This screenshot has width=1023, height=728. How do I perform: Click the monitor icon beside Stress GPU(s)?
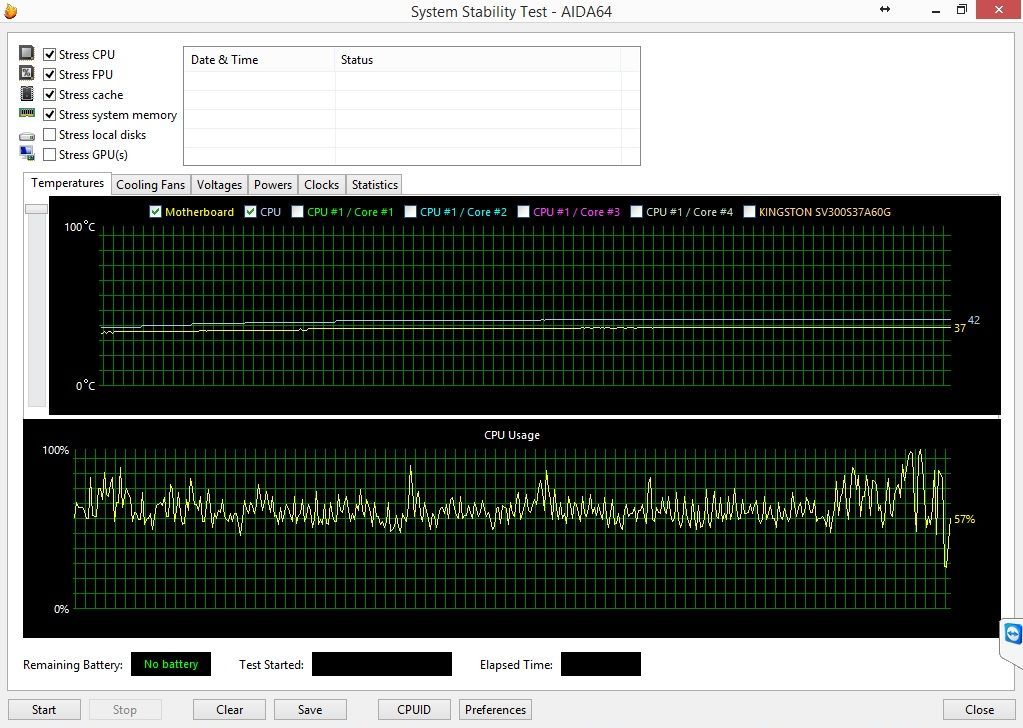[x=27, y=153]
